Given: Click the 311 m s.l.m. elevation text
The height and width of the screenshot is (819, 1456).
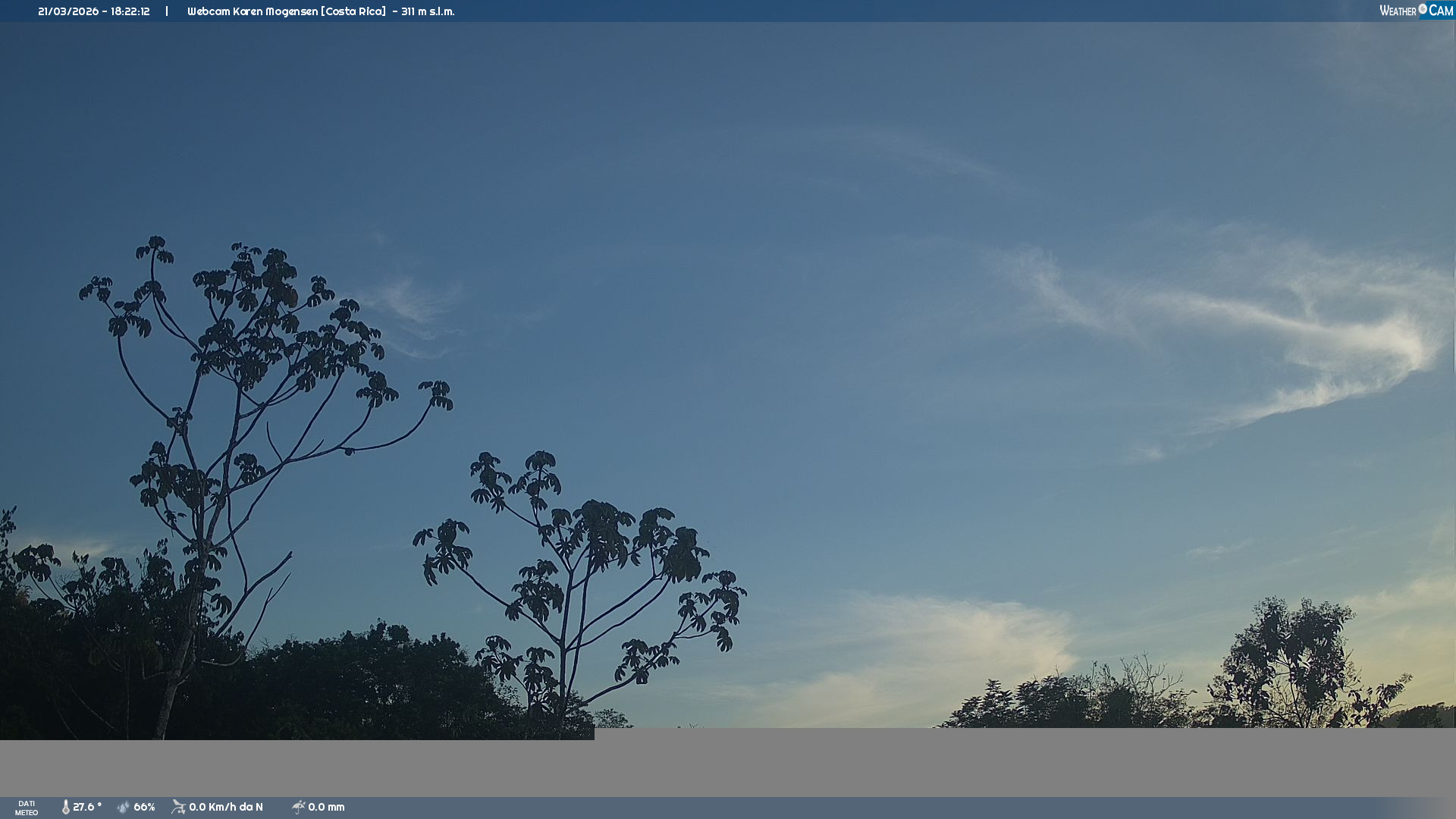Looking at the screenshot, I should point(428,11).
